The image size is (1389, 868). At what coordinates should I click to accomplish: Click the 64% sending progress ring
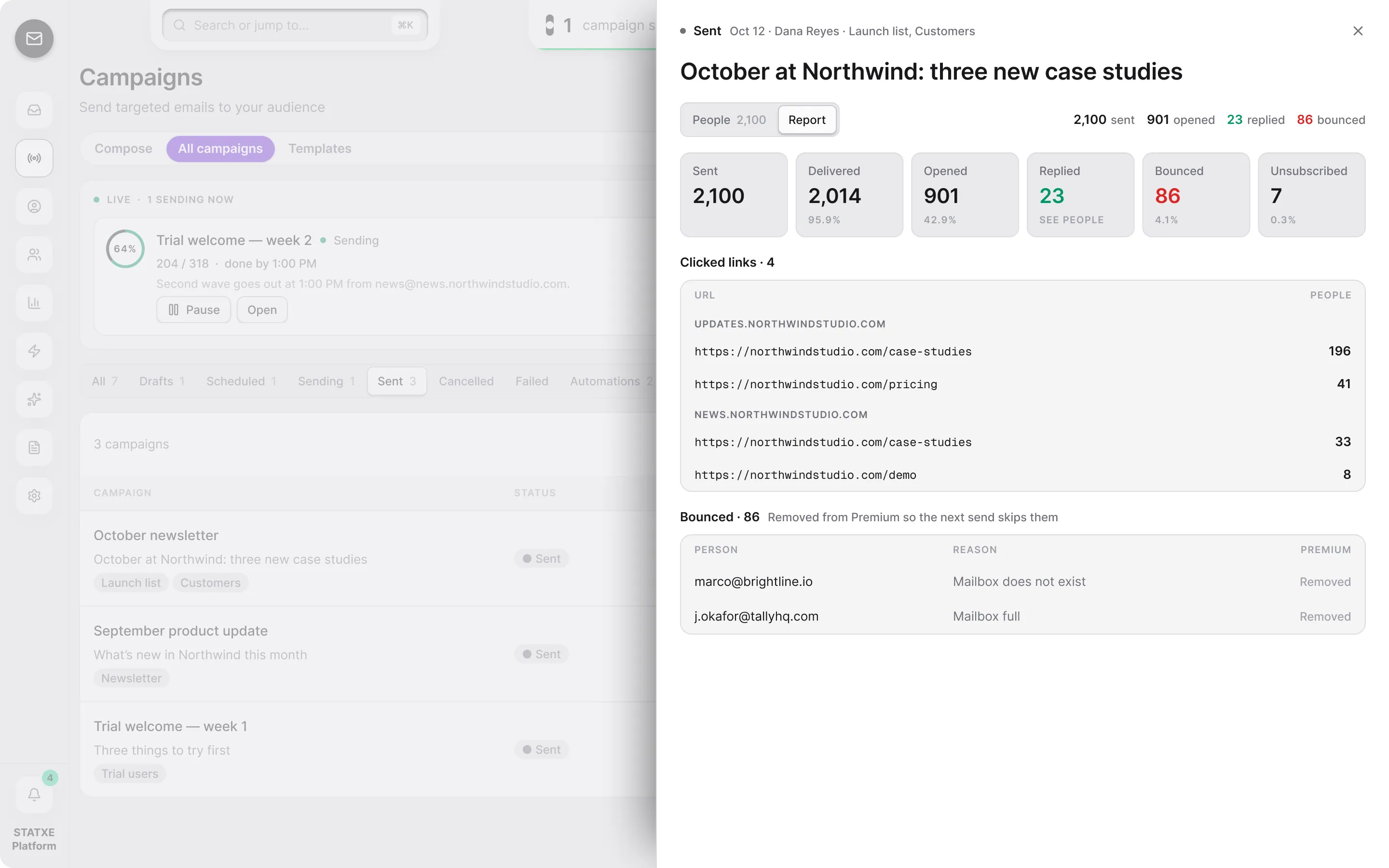tap(124, 248)
